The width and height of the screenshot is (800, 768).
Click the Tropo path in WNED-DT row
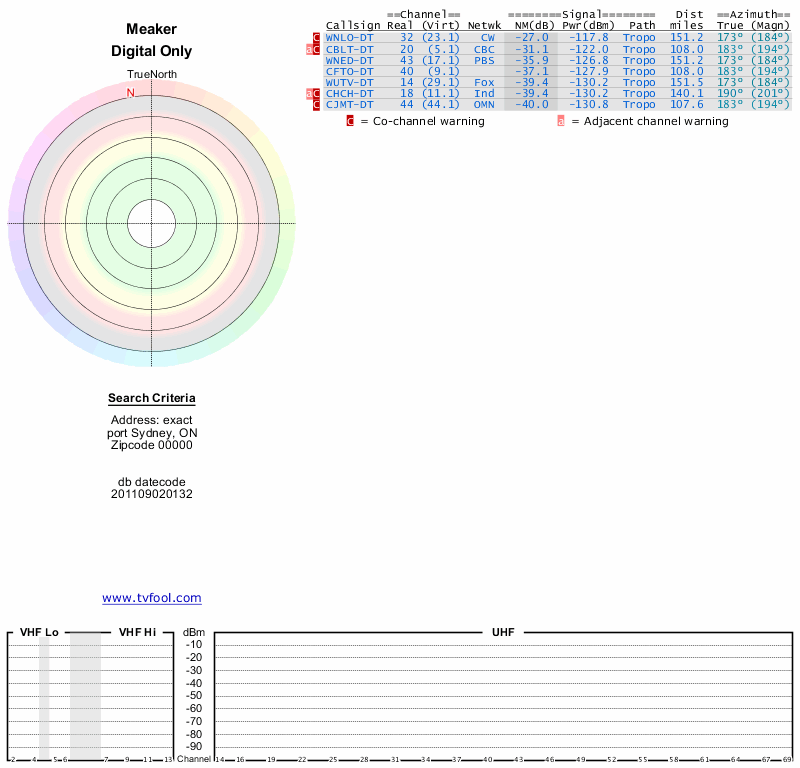639,61
